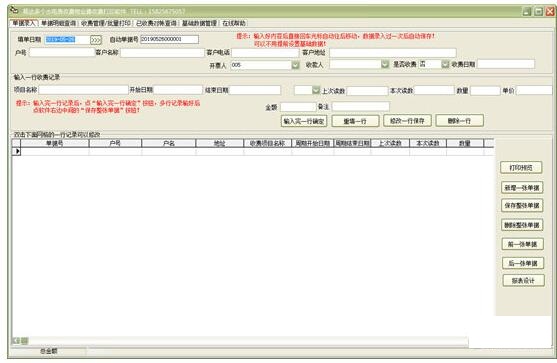
Task: Switch to 基础数据管理 tab
Action: tap(199, 23)
